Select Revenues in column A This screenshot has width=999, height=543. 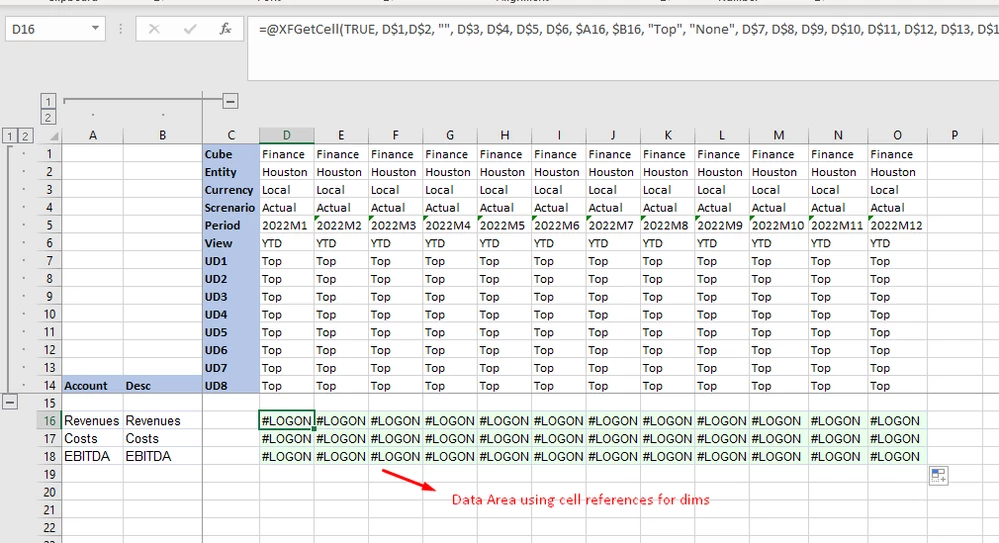point(92,421)
